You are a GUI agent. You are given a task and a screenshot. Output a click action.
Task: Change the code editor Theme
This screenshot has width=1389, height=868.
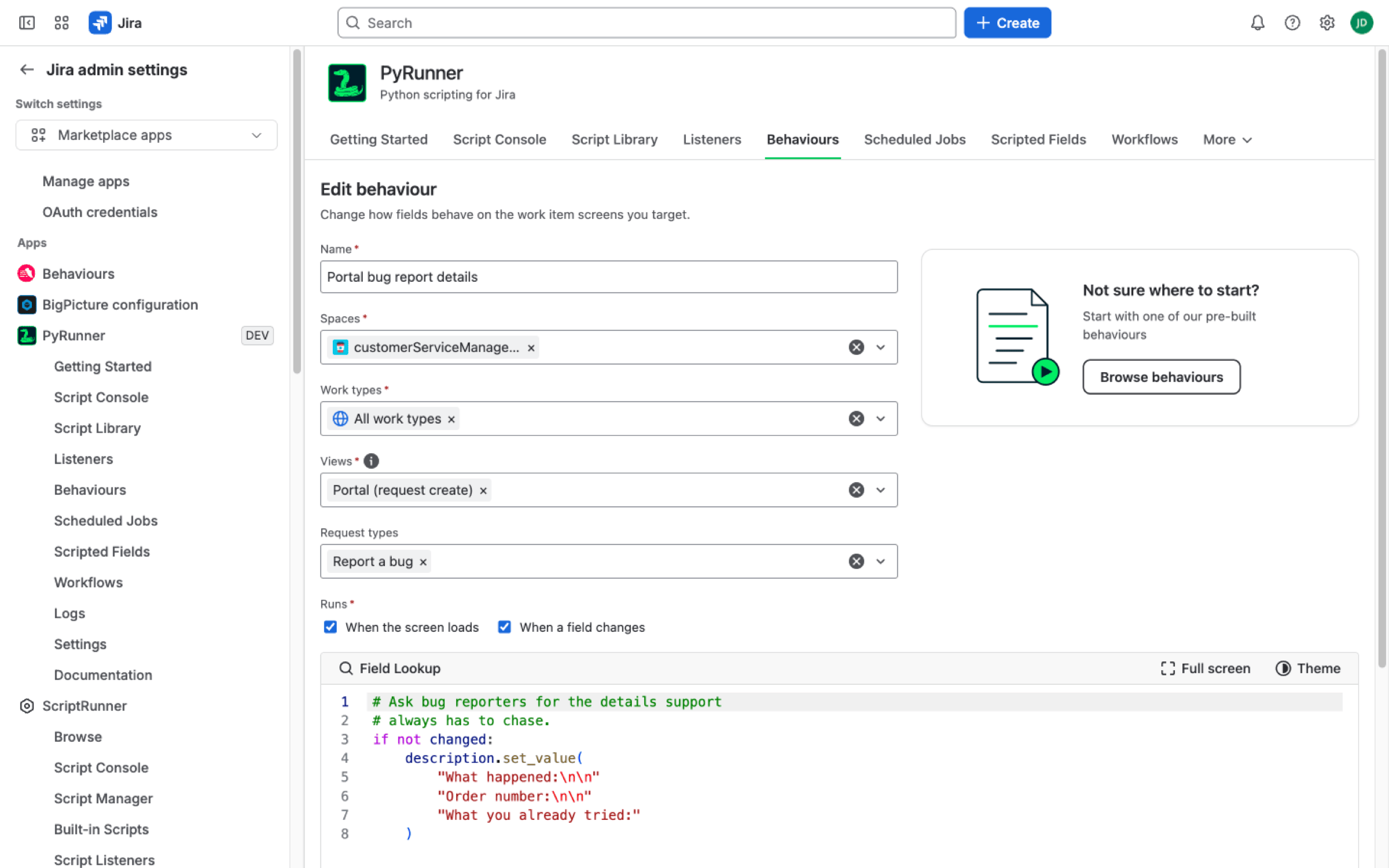click(x=1308, y=668)
